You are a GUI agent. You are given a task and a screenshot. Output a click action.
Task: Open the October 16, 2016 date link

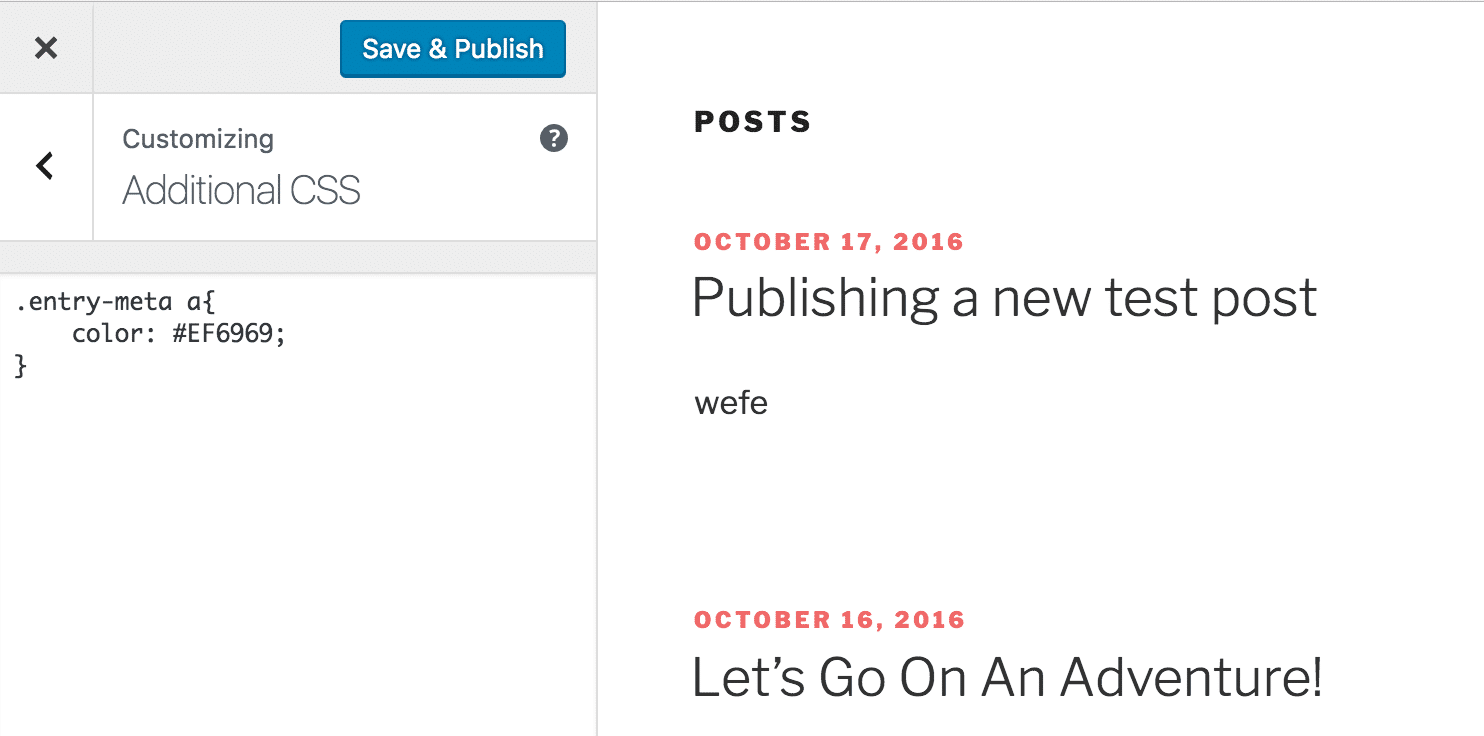tap(829, 620)
